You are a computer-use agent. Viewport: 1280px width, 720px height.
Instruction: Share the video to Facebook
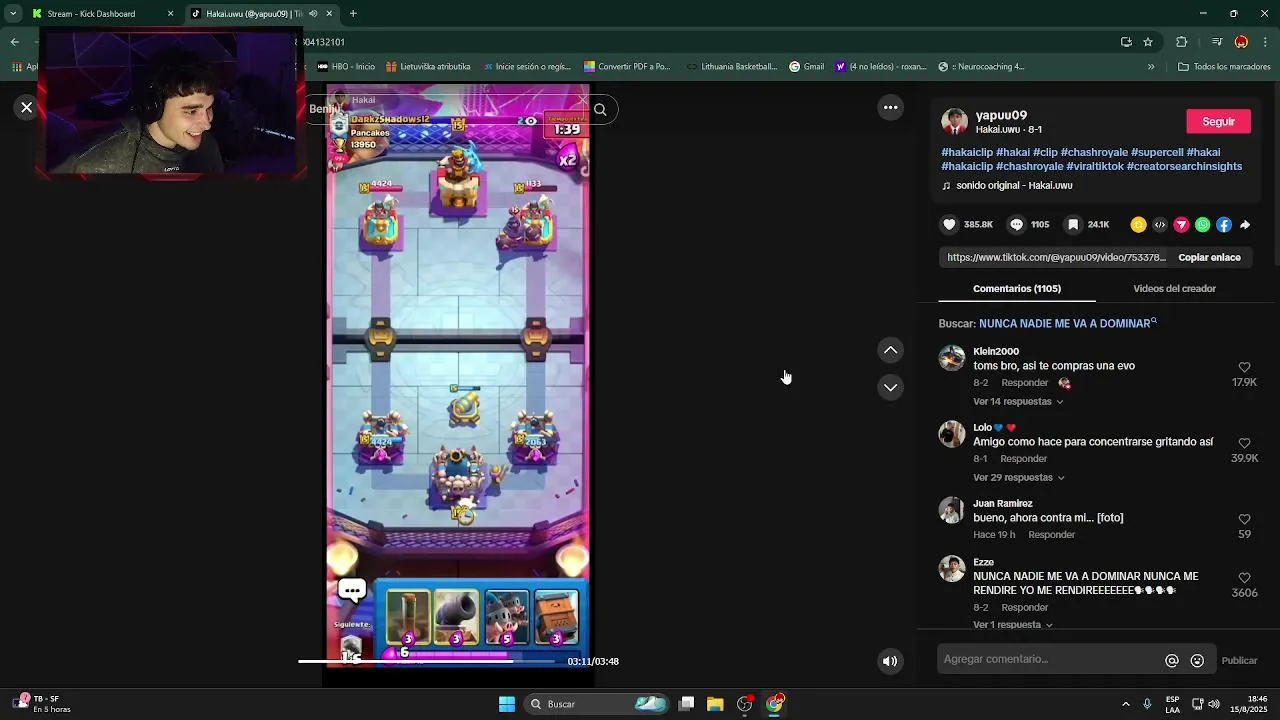(1224, 225)
